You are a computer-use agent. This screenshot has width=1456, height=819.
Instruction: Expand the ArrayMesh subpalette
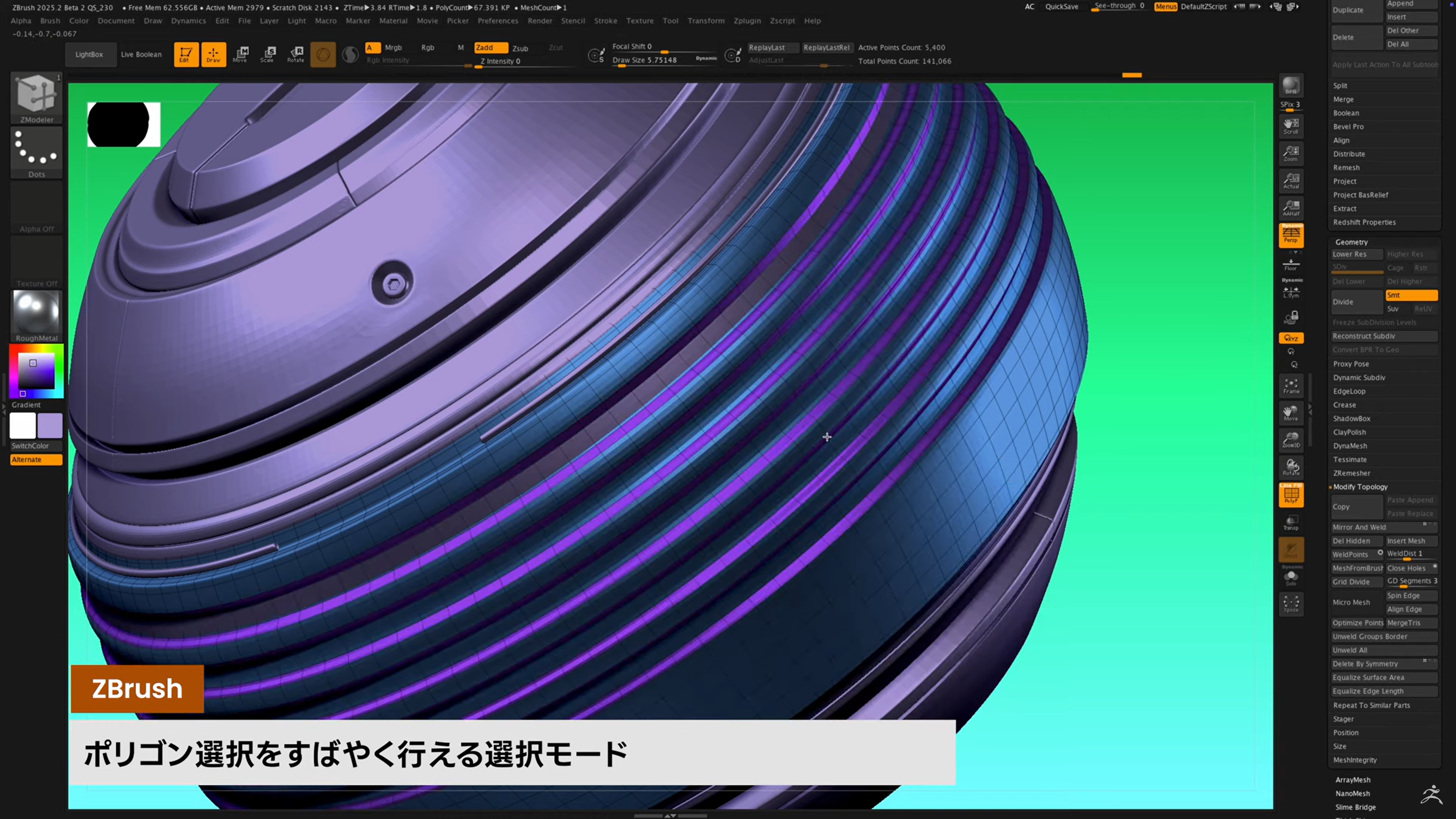1352,780
